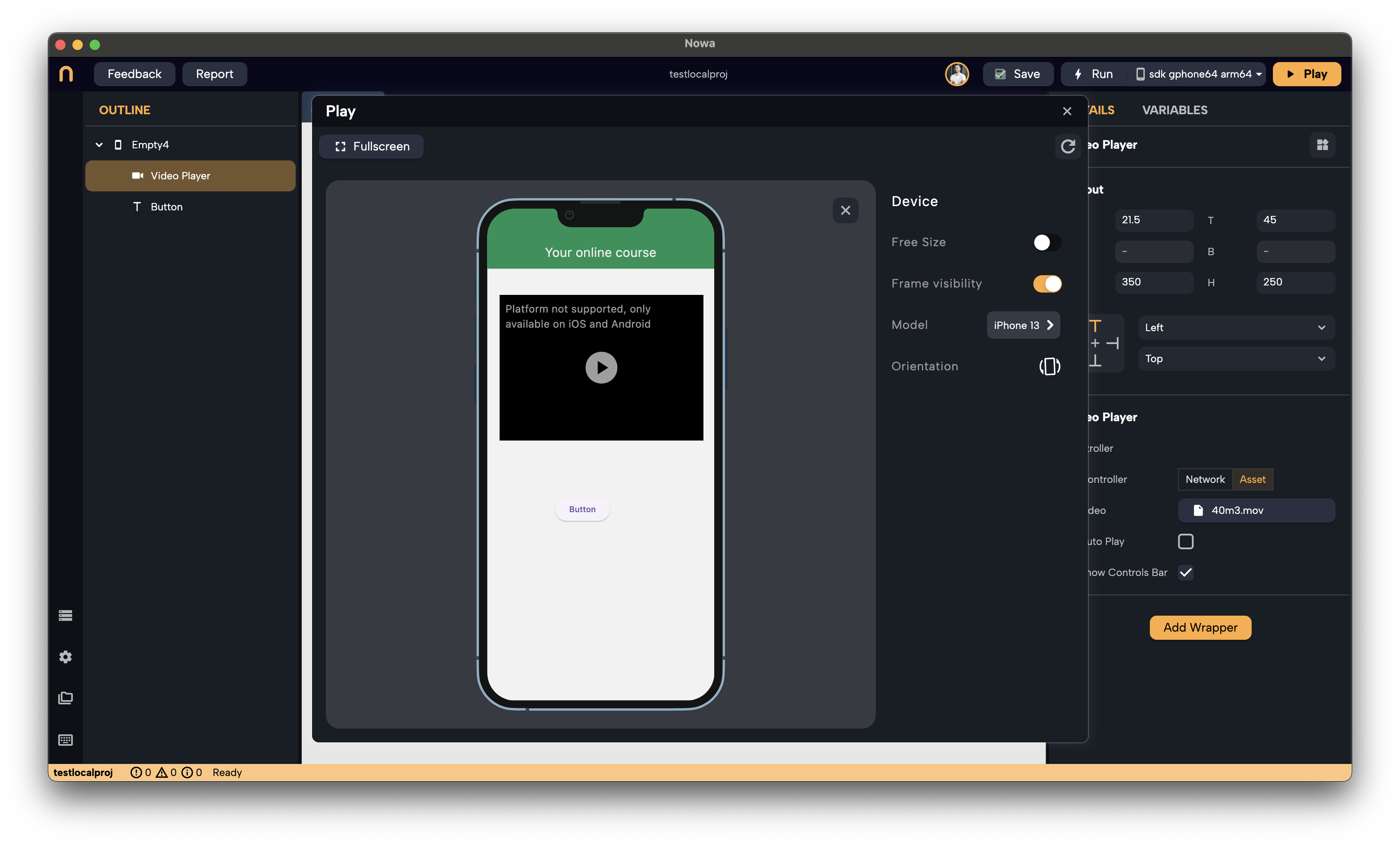Click the bottom alignment anchor icon
Viewport: 1400px width, 845px height.
[x=1095, y=360]
